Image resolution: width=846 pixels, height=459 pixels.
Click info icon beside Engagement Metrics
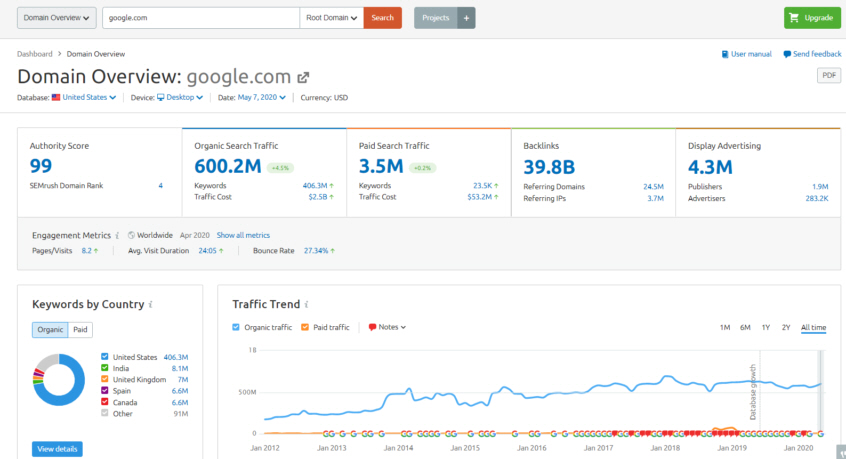tap(118, 235)
